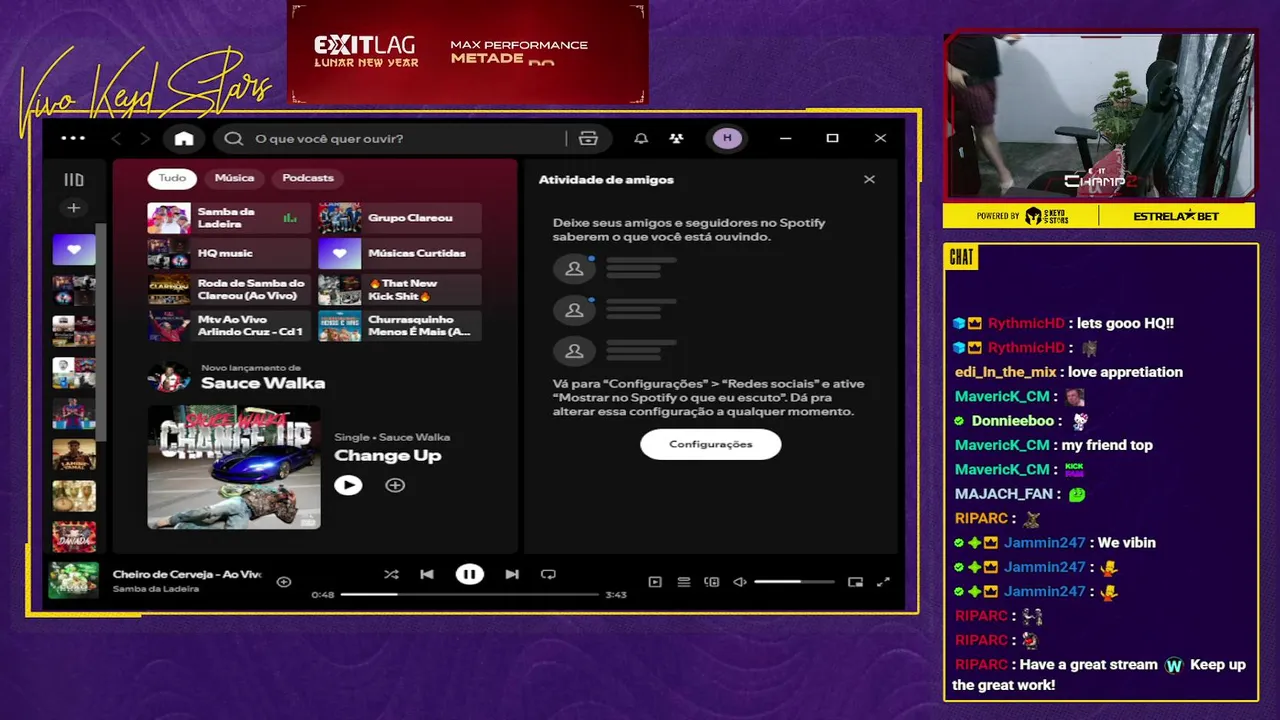Viewport: 1280px width, 720px height.
Task: Click the webcam feed overlay
Action: click(1100, 116)
